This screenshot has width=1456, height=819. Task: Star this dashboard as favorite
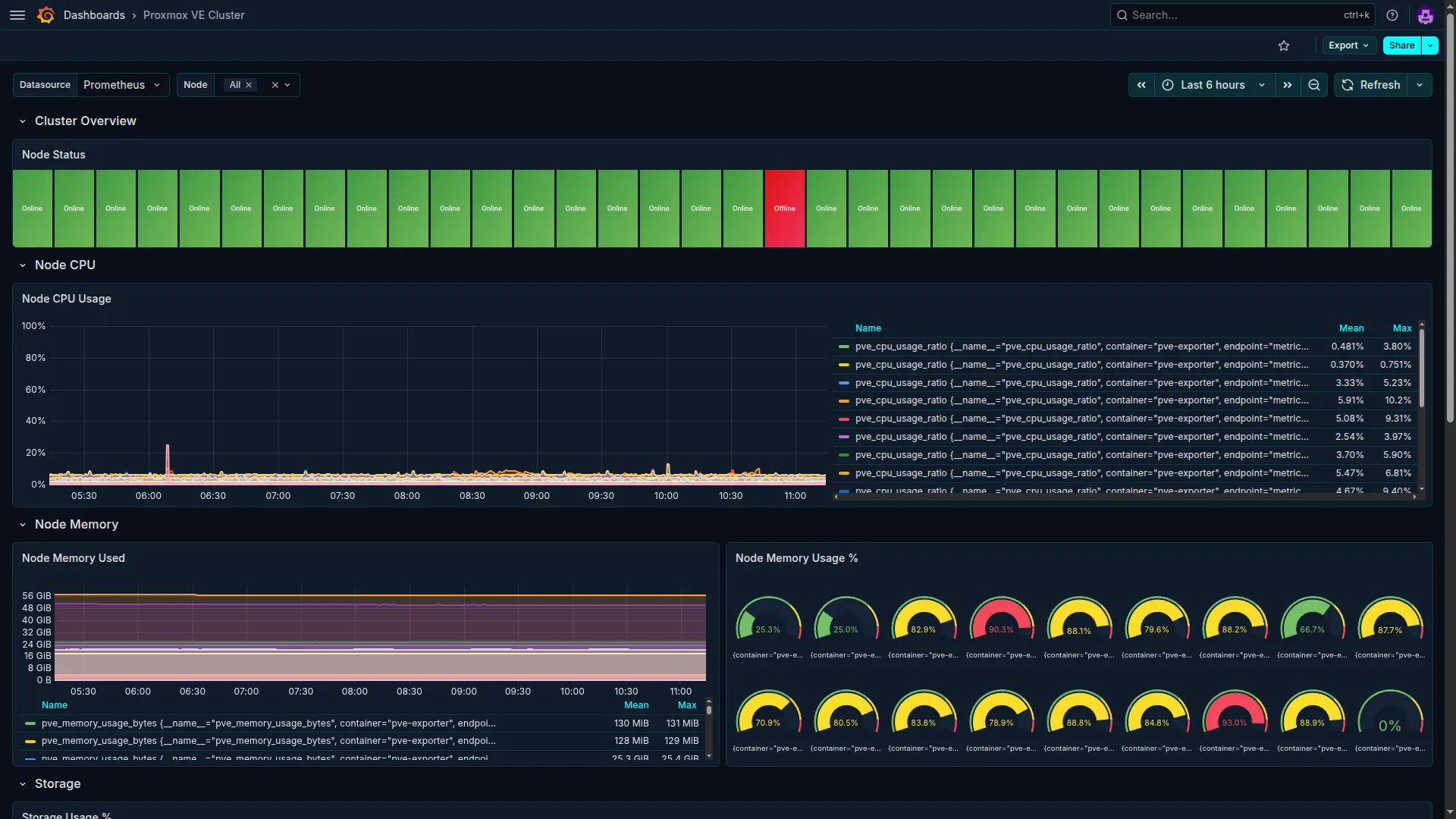[x=1284, y=45]
